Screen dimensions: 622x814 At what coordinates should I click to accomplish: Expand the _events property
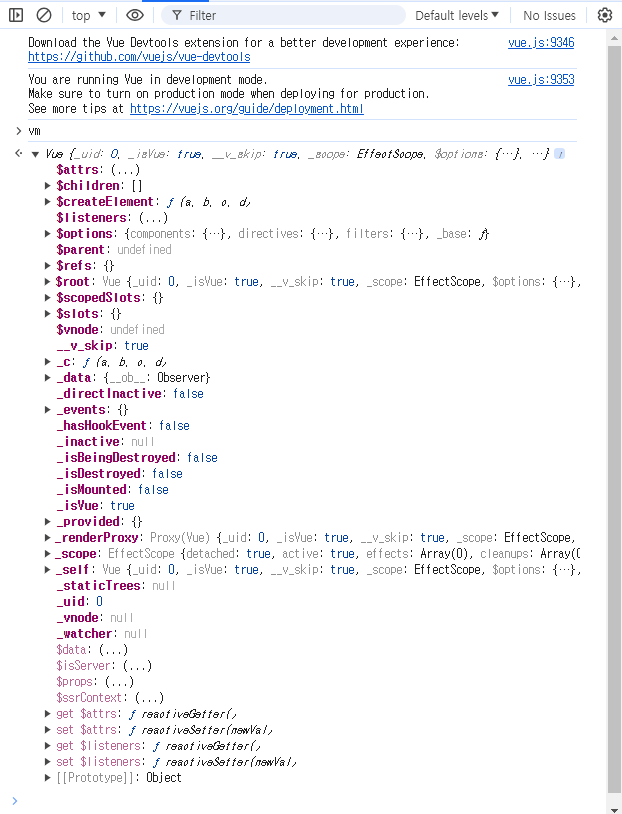[47, 410]
